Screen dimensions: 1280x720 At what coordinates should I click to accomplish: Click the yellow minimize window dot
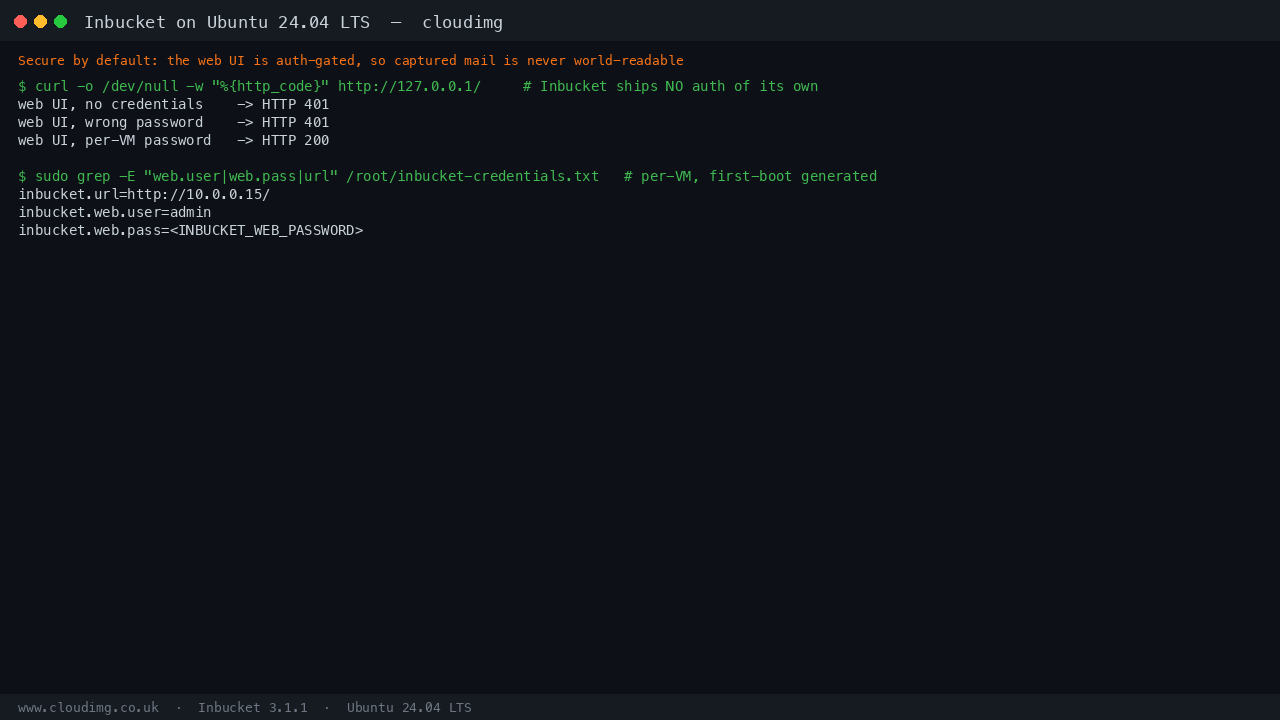pos(40,21)
